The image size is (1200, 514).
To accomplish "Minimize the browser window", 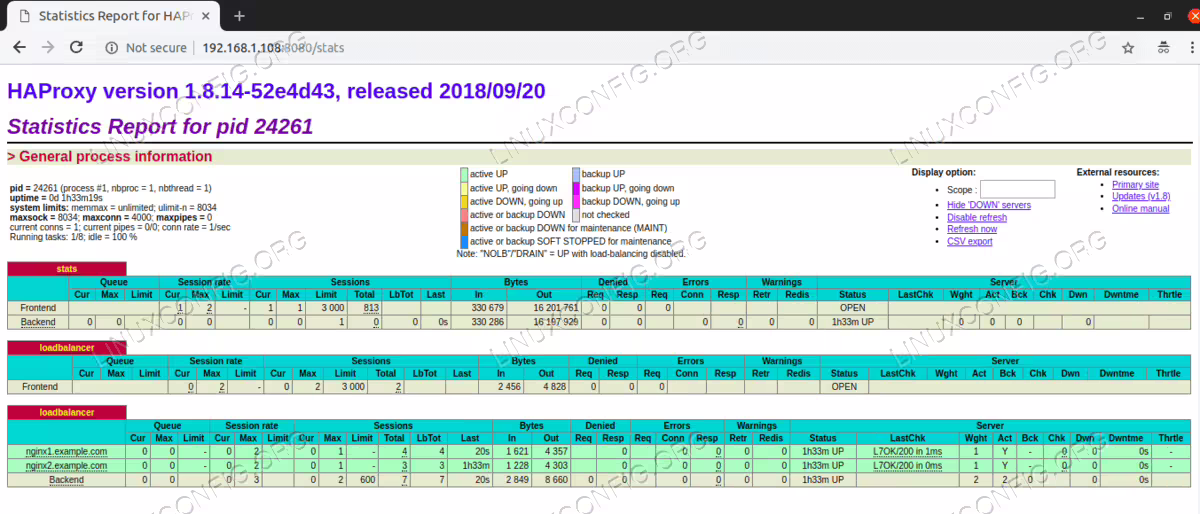I will 1140,17.
